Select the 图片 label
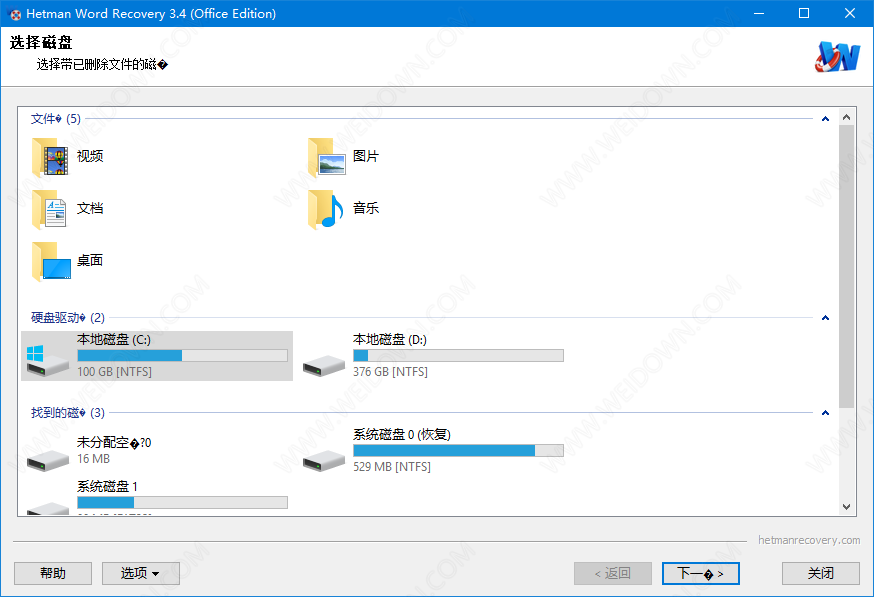The width and height of the screenshot is (874, 597). [x=366, y=156]
